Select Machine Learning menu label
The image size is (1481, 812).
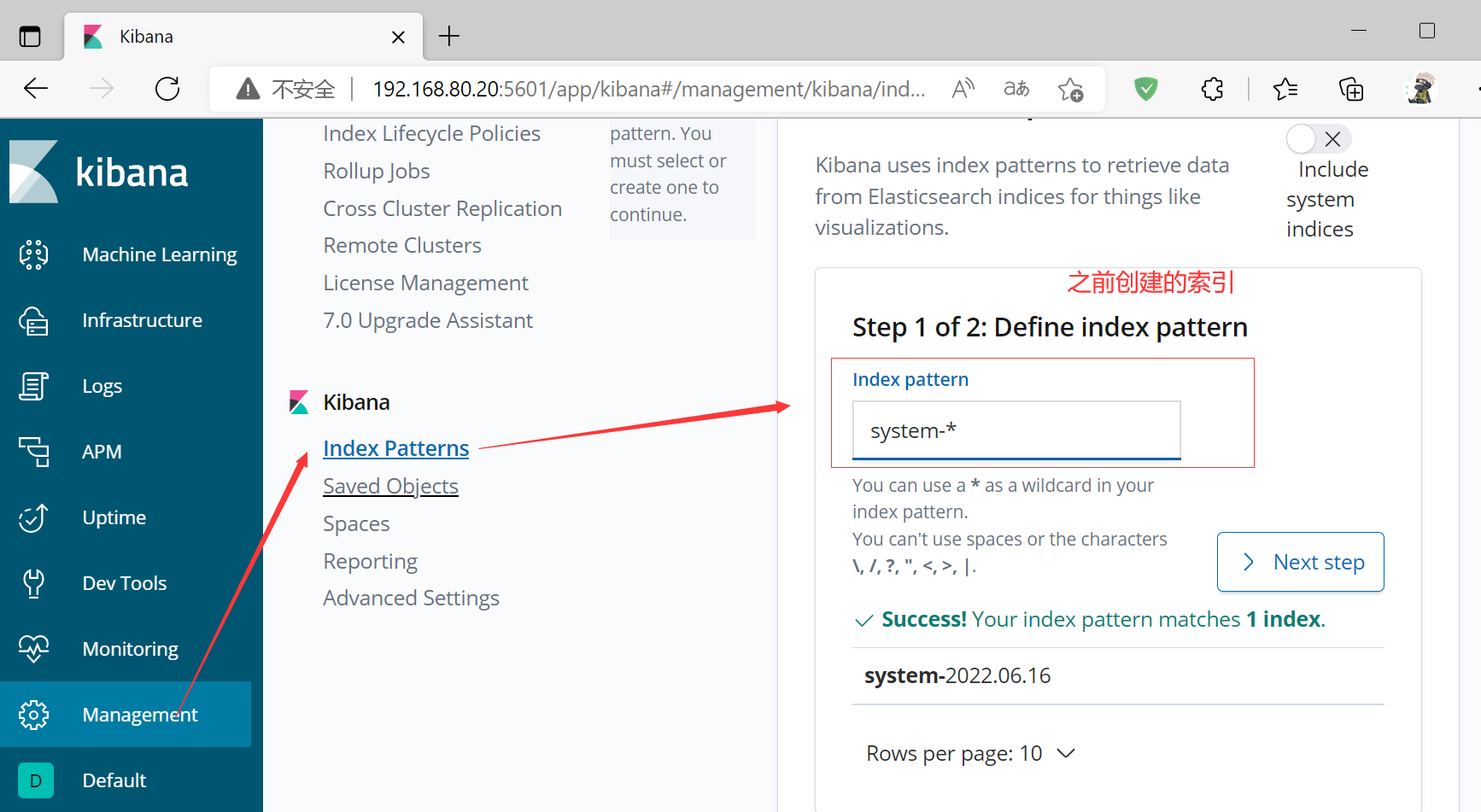[x=160, y=254]
